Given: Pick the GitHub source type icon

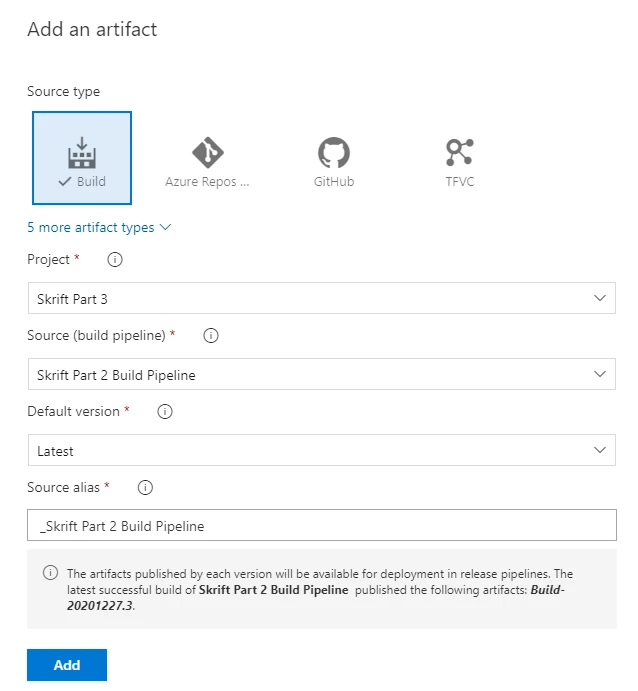Looking at the screenshot, I should 334,152.
